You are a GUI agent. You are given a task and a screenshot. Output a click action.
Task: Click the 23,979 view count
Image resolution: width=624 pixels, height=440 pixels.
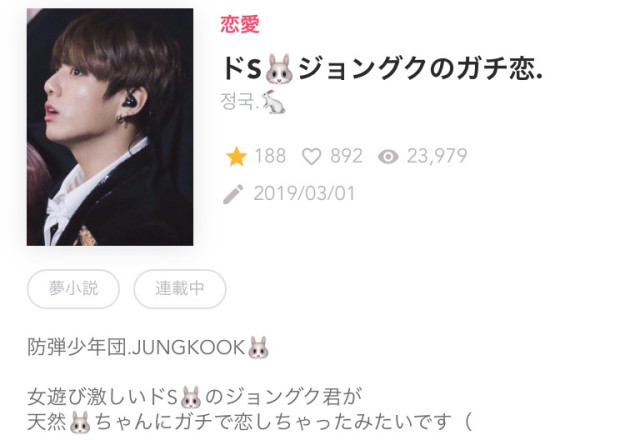(x=437, y=156)
